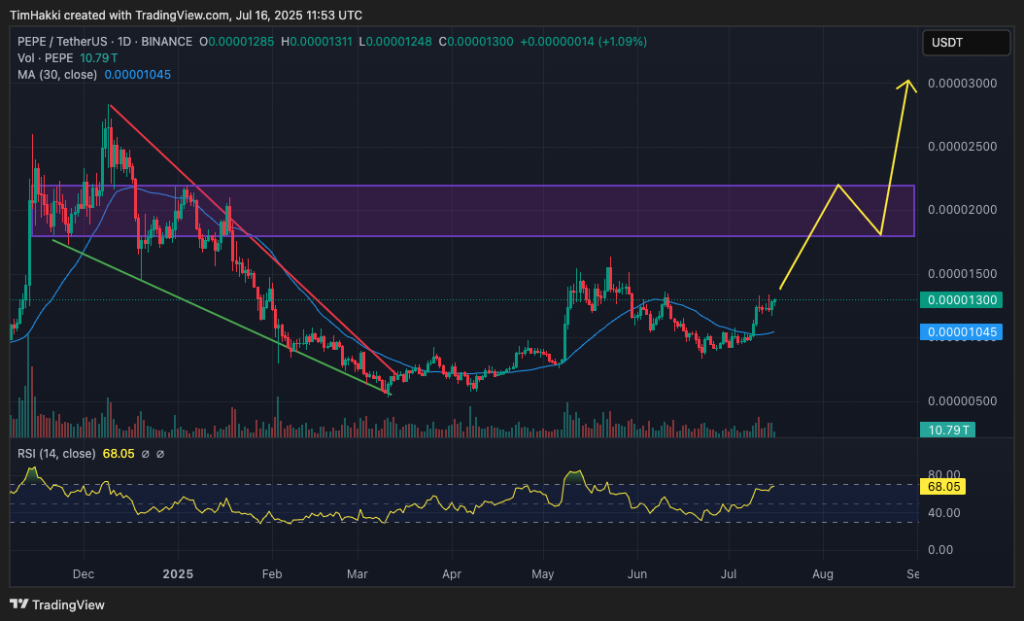Viewport: 1024px width, 621px height.
Task: Click the Apr label on time axis
Action: point(451,574)
